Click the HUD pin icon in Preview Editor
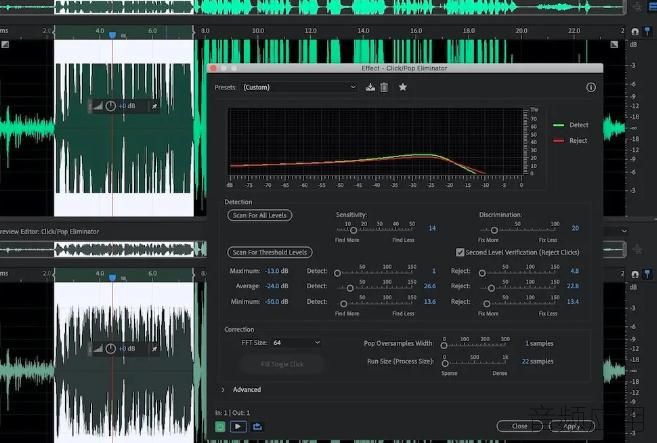This screenshot has height=443, width=657. click(x=154, y=349)
